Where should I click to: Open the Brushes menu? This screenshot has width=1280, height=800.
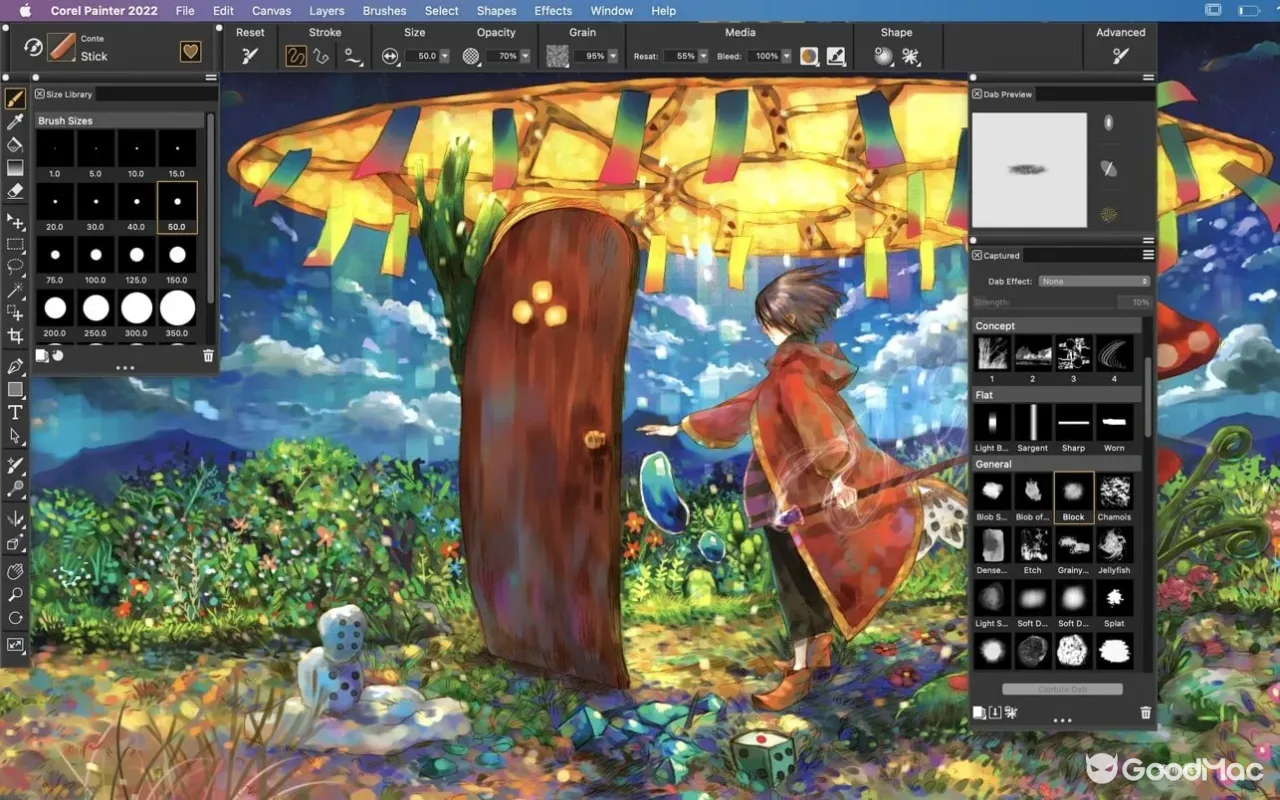tap(384, 11)
